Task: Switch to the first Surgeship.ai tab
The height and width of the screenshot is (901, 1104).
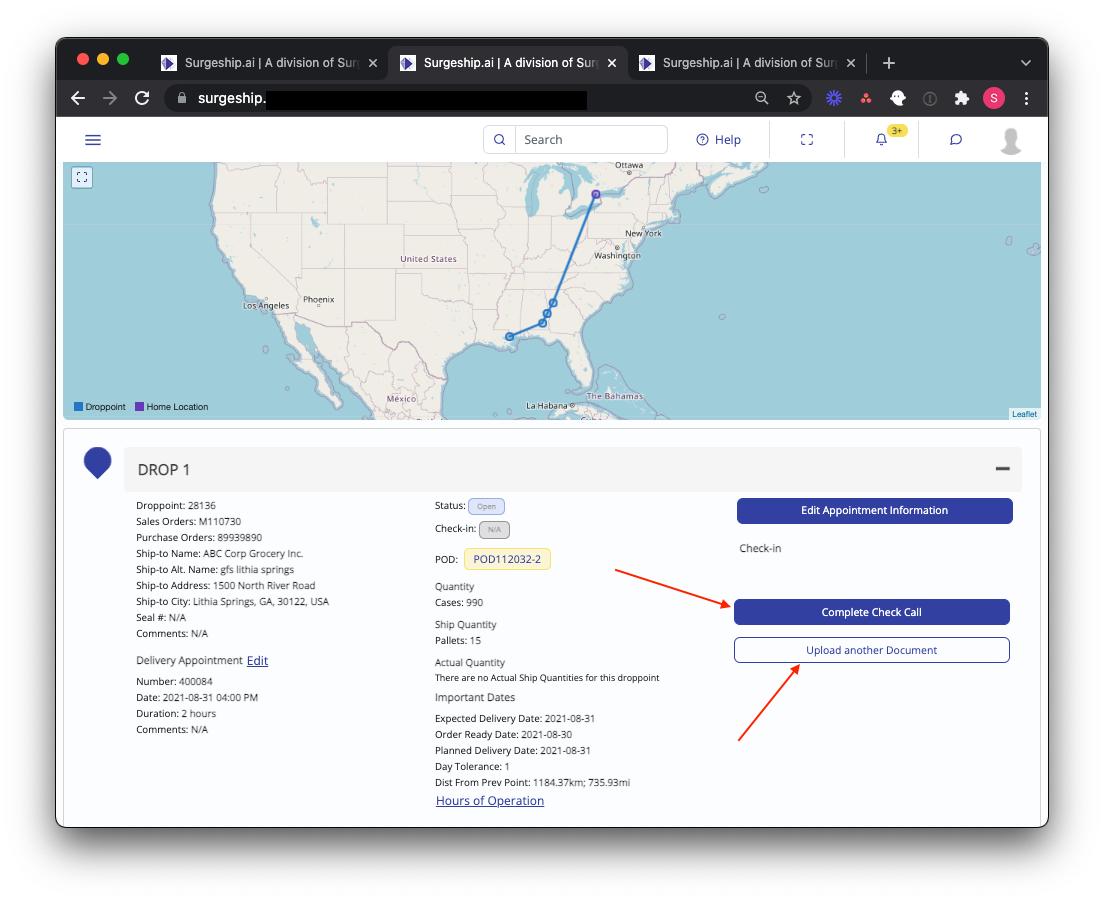Action: pos(270,63)
